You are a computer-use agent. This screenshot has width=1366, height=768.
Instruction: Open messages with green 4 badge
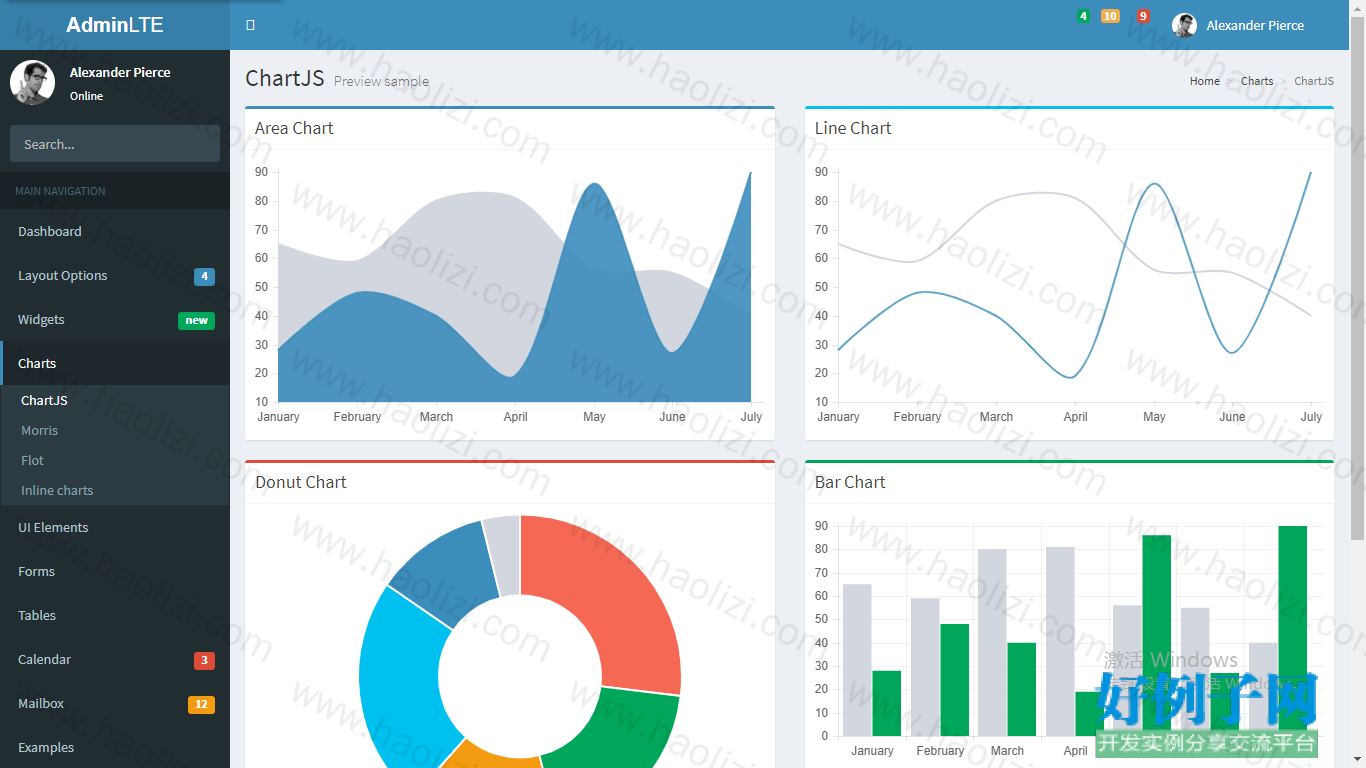tap(1083, 16)
